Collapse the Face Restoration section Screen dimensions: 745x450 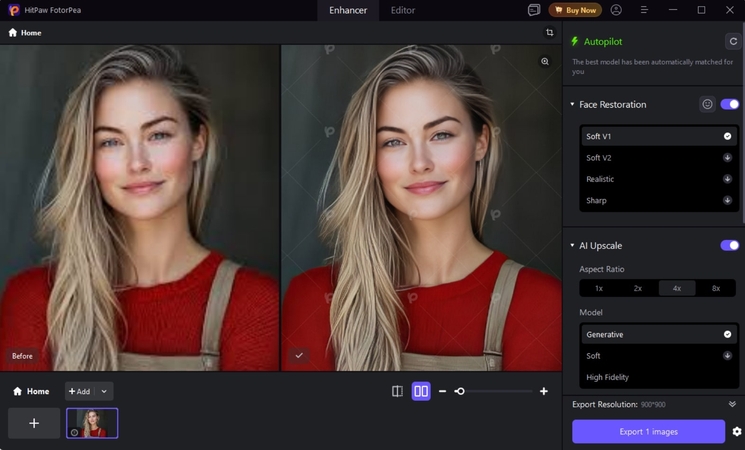pyautogui.click(x=573, y=105)
